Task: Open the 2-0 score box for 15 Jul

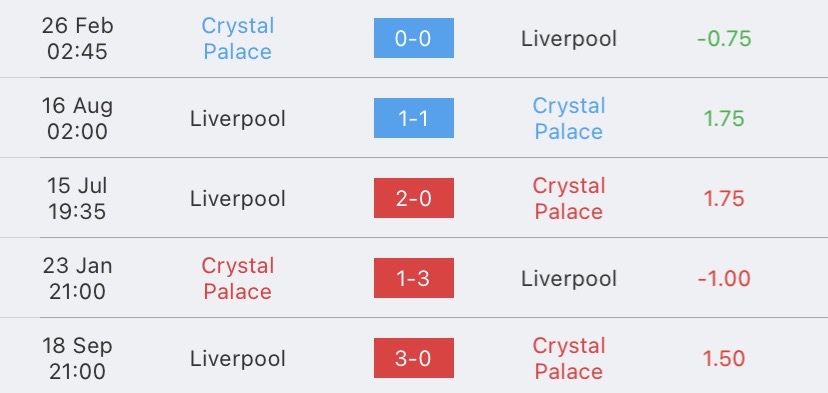Action: [x=413, y=198]
